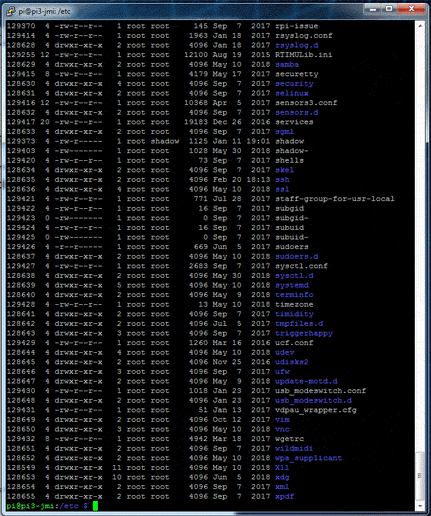Click the sysctl.conf file name
Viewport: 431px width, 516px height.
pyautogui.click(x=301, y=266)
